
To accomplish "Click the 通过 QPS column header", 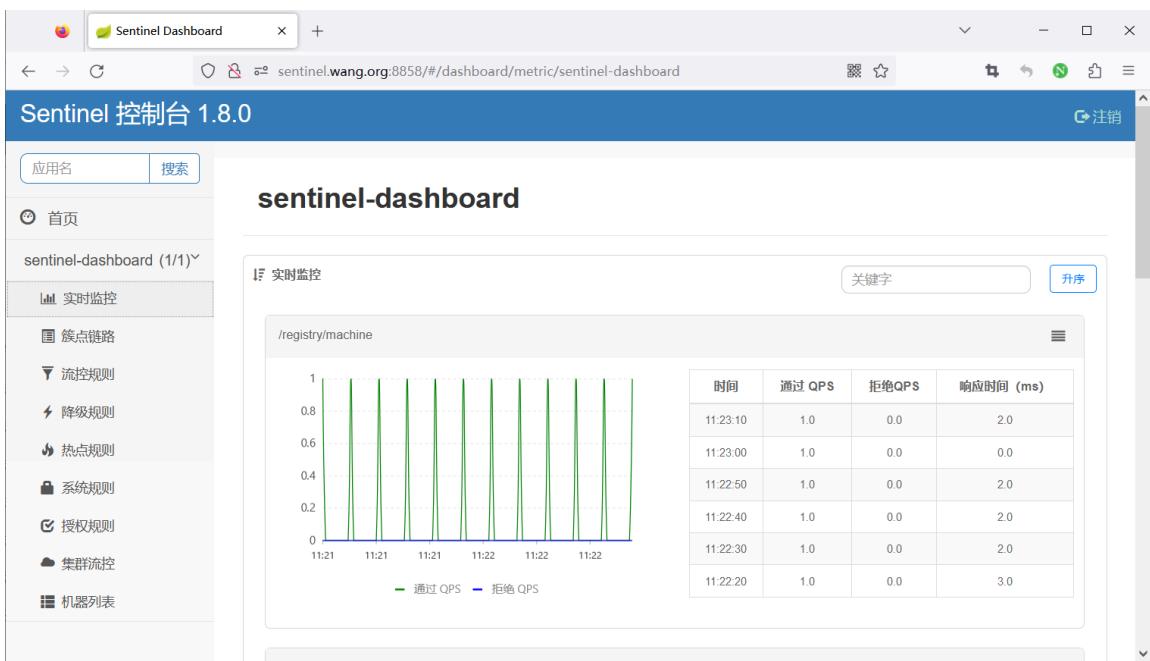I will pyautogui.click(x=807, y=387).
